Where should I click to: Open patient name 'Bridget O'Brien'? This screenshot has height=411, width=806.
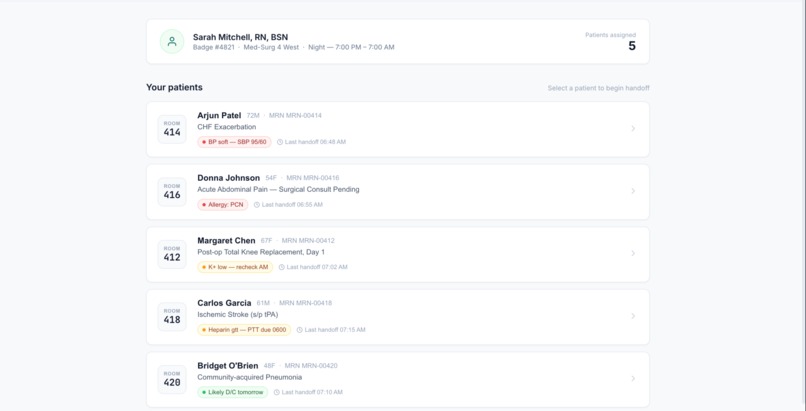[x=228, y=366]
